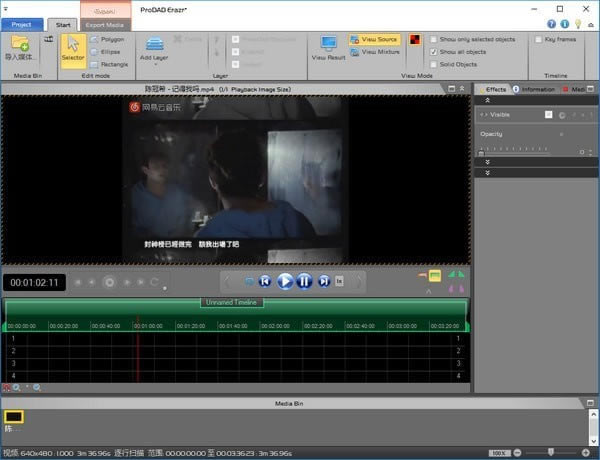Click the import media icon in Media Bin

[x=19, y=45]
